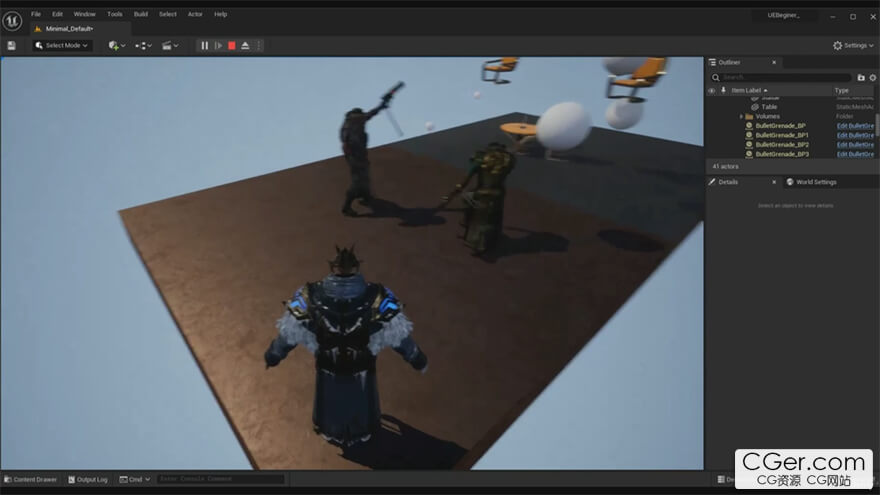
Task: Open the Help menu
Action: 221,14
